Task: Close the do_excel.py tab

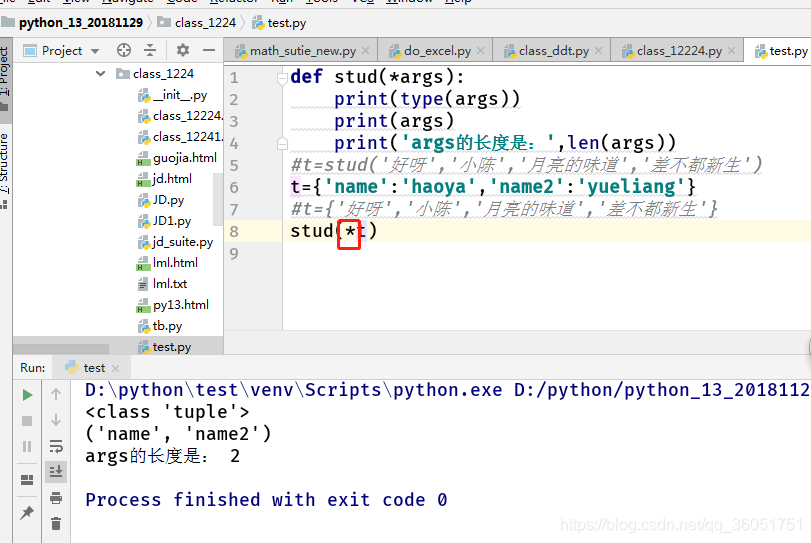Action: 480,51
